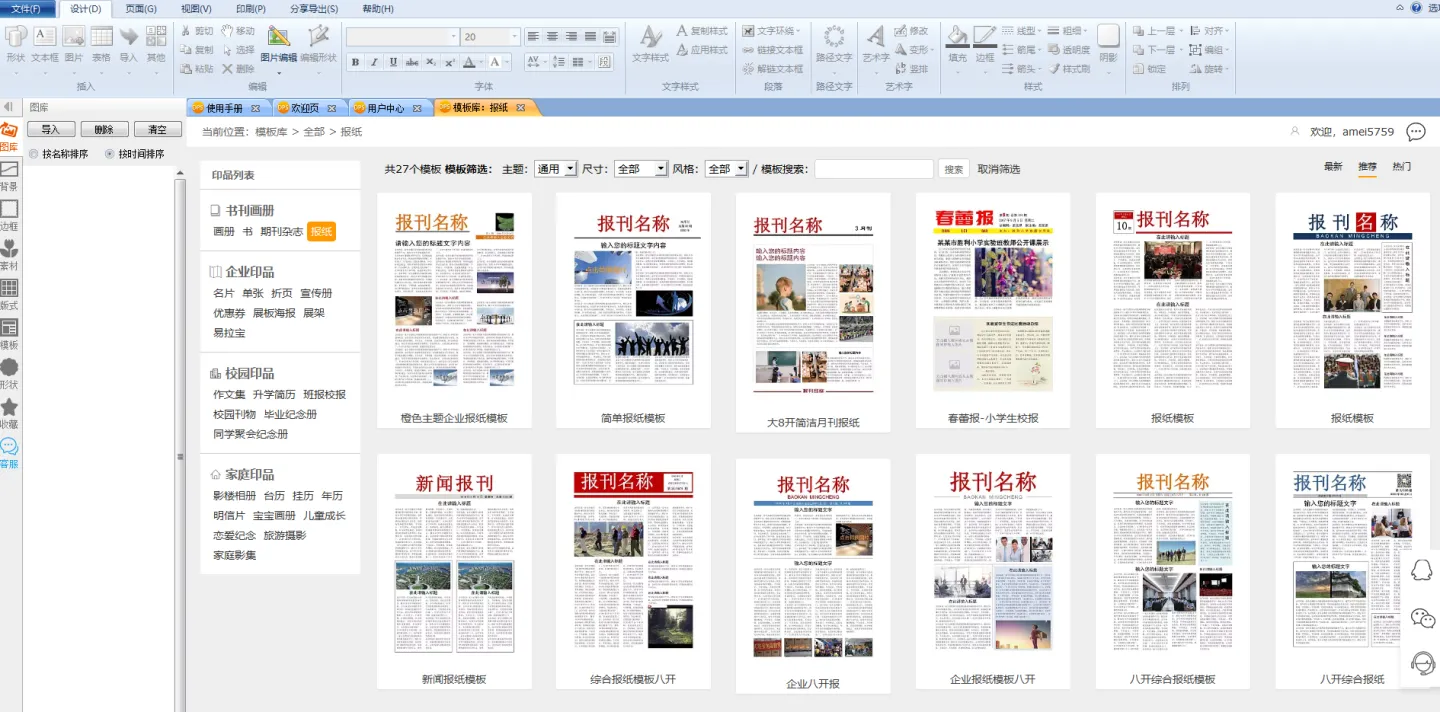The width and height of the screenshot is (1440, 712).
Task: Open the 收藏 (favorites) star panel
Action: (x=9, y=411)
